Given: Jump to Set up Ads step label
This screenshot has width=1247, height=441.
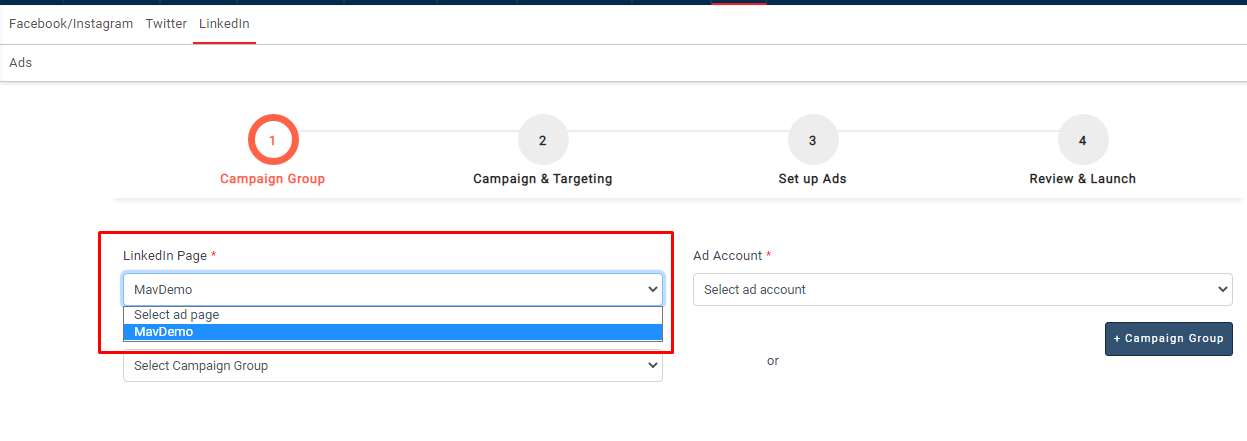Looking at the screenshot, I should (x=812, y=179).
